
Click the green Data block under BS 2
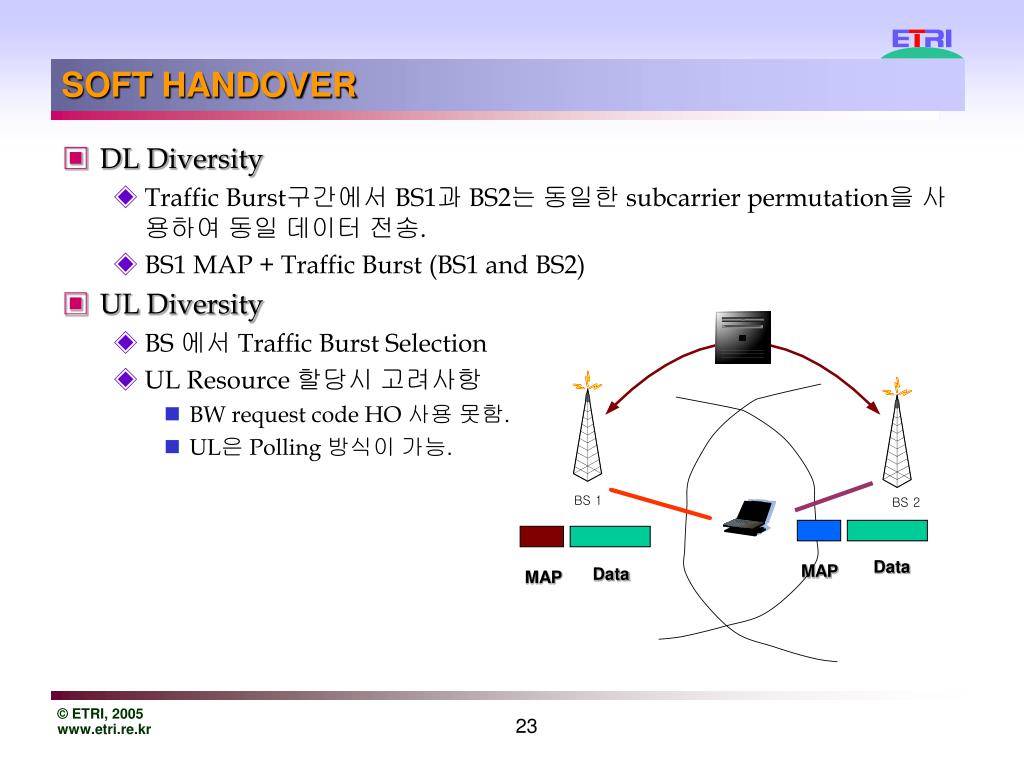tap(887, 530)
